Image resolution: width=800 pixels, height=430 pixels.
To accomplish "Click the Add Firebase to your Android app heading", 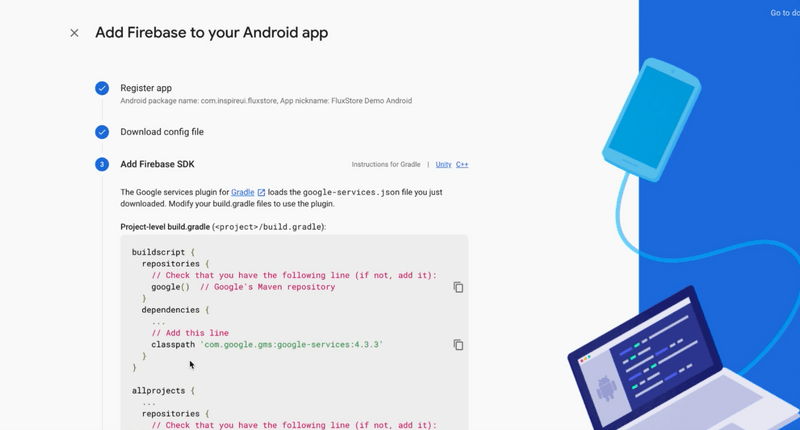I will 211,33.
